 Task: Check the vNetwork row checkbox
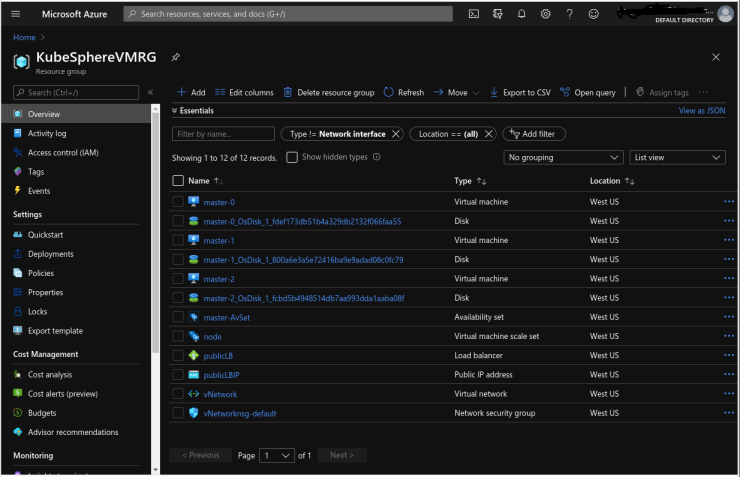(x=178, y=394)
